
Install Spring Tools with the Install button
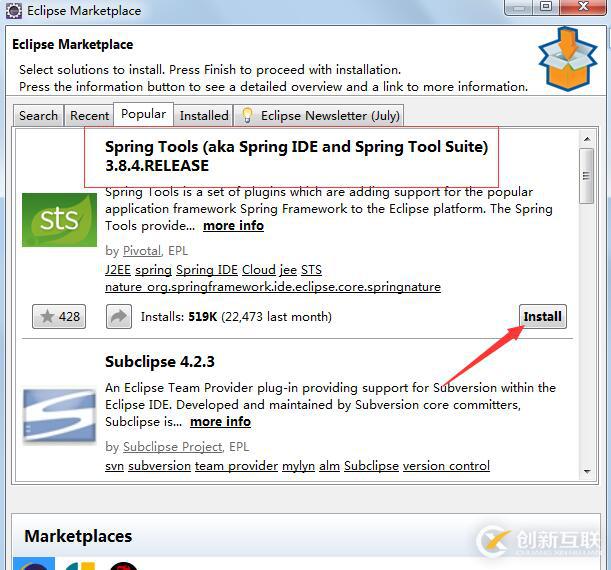[x=542, y=317]
